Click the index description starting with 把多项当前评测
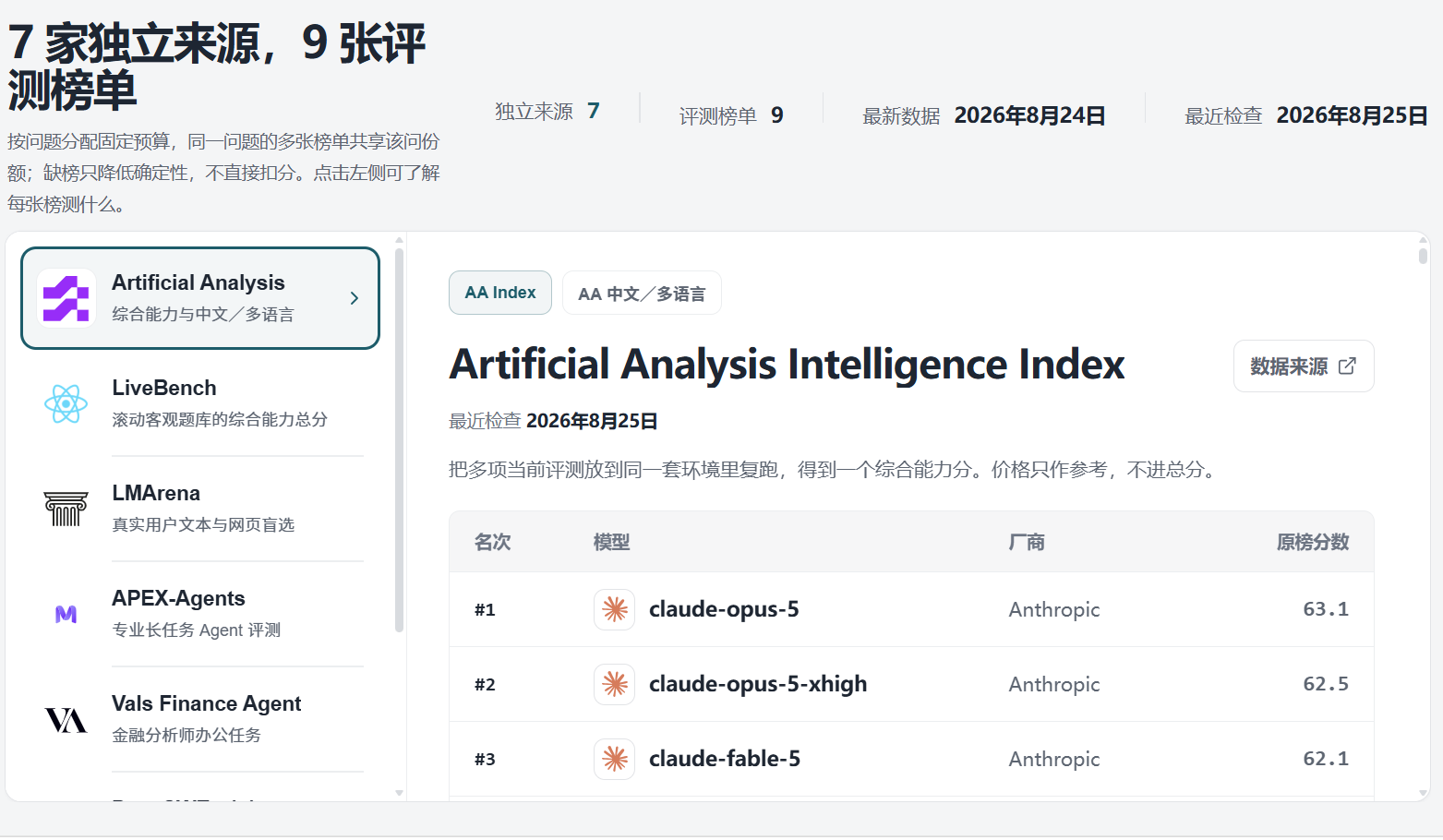Screen dimensions: 1443x840 pos(836,470)
